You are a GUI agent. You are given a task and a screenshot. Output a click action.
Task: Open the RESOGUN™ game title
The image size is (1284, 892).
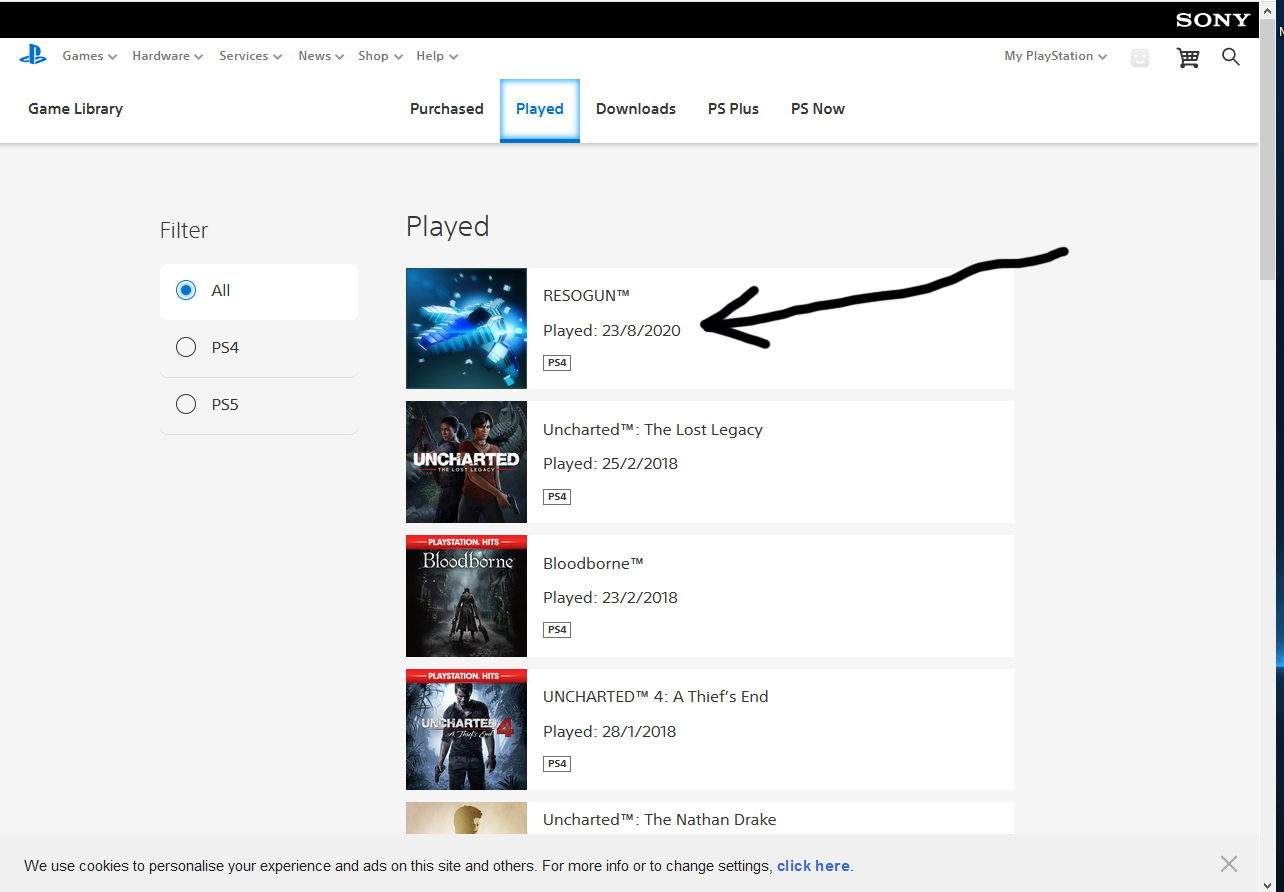[586, 296]
